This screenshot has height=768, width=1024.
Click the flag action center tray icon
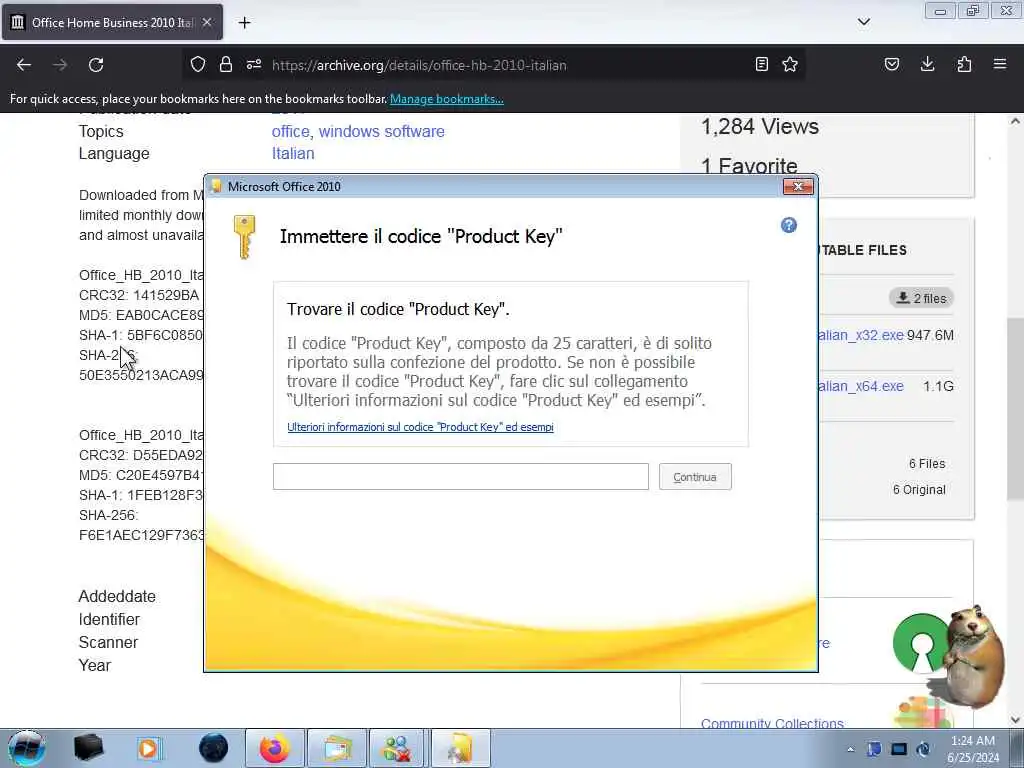point(874,749)
